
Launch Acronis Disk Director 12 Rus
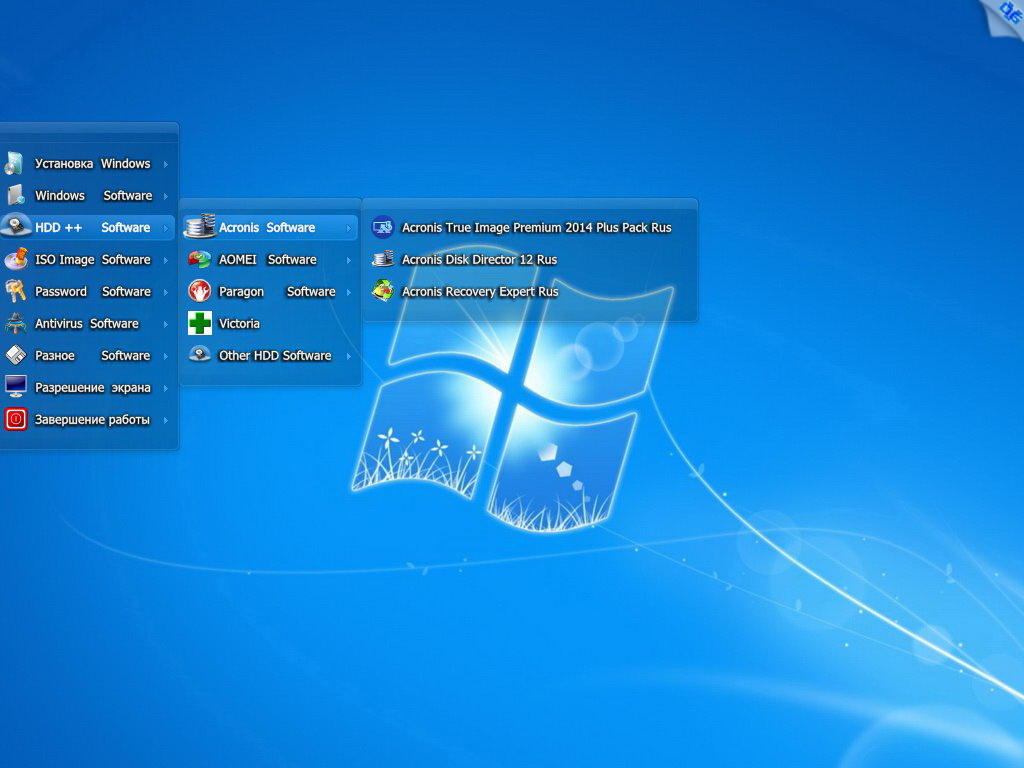(479, 259)
